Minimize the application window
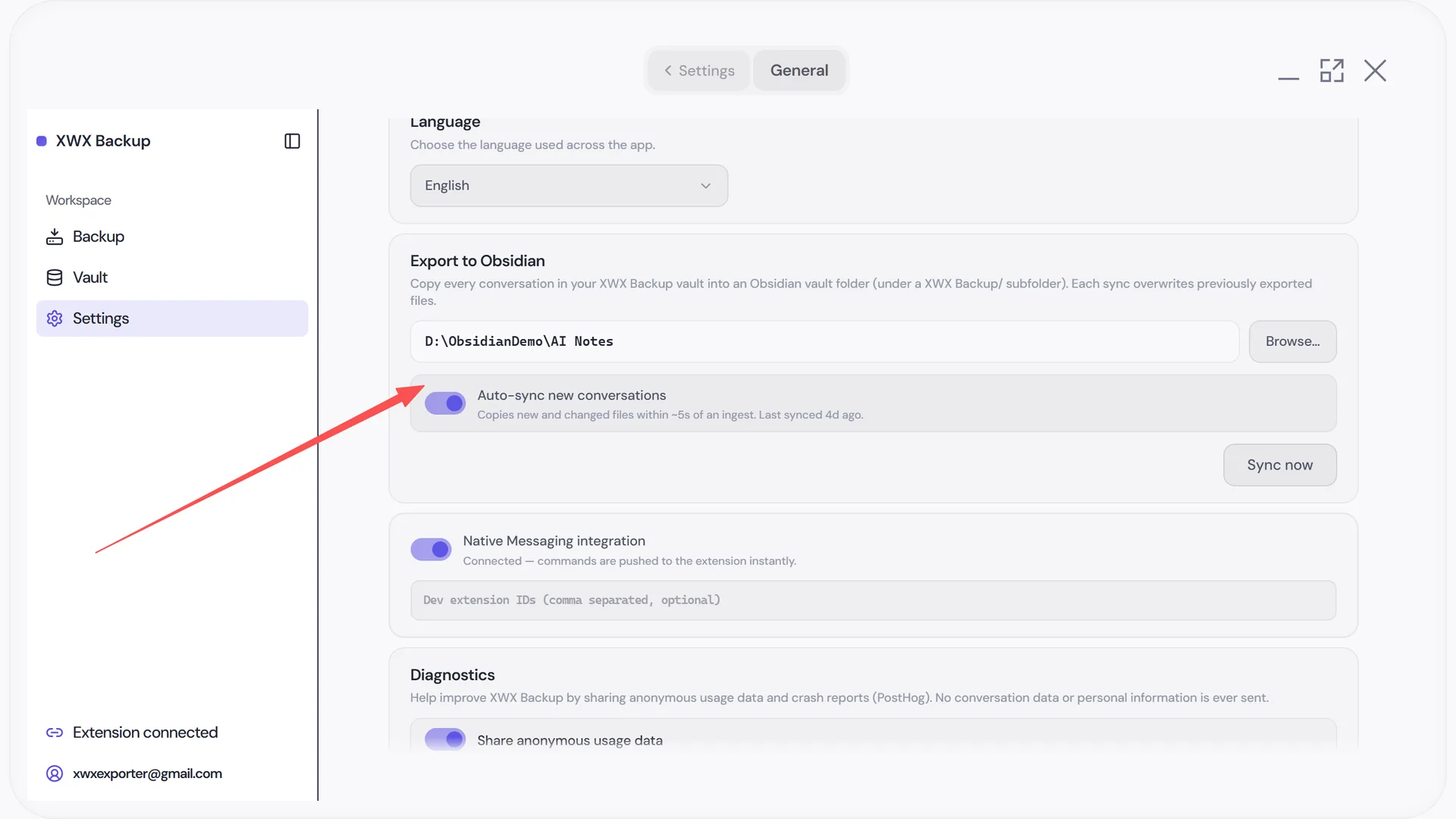Viewport: 1456px width, 819px height. [x=1288, y=77]
